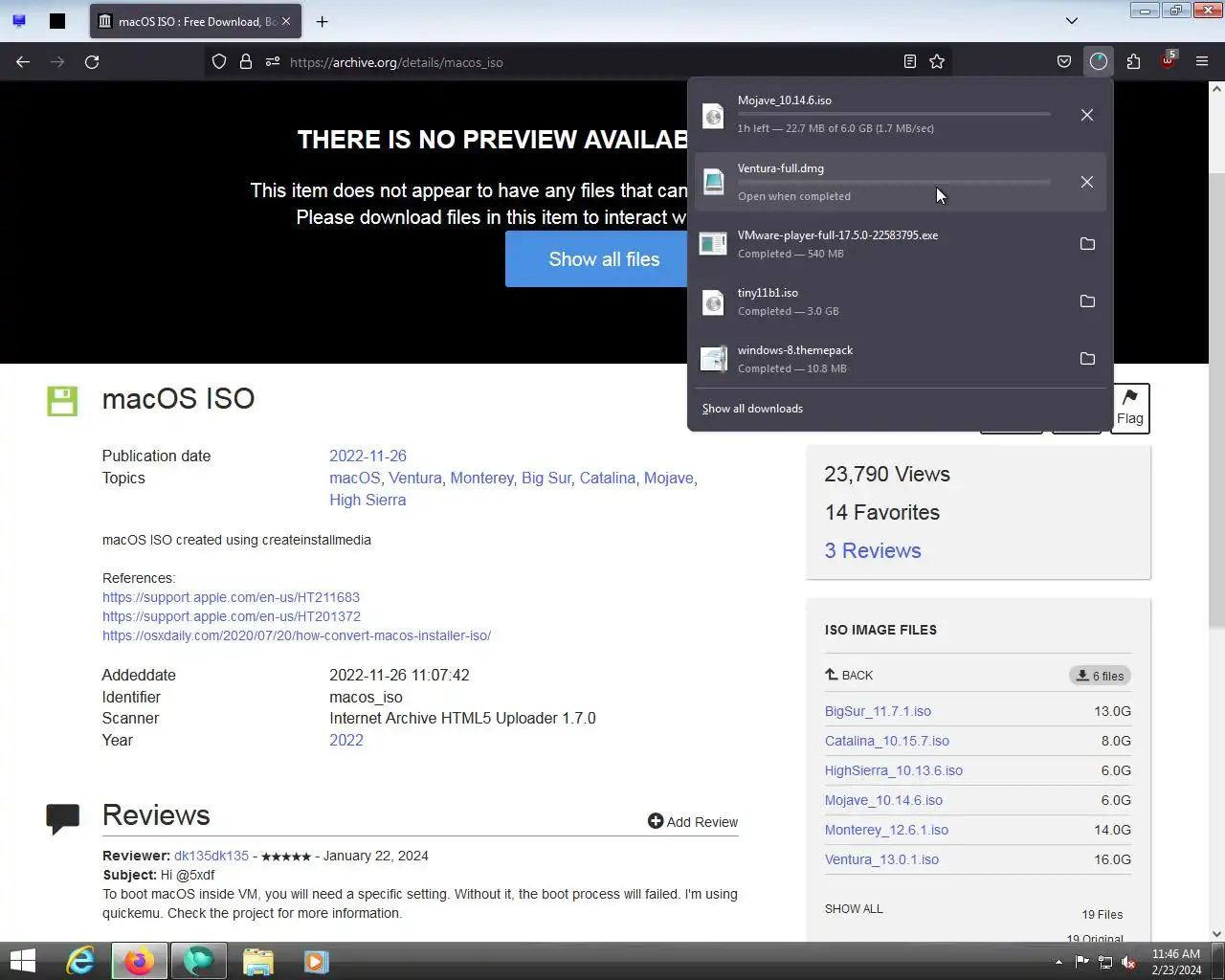
Task: Open the 2022 year link
Action: click(x=346, y=740)
